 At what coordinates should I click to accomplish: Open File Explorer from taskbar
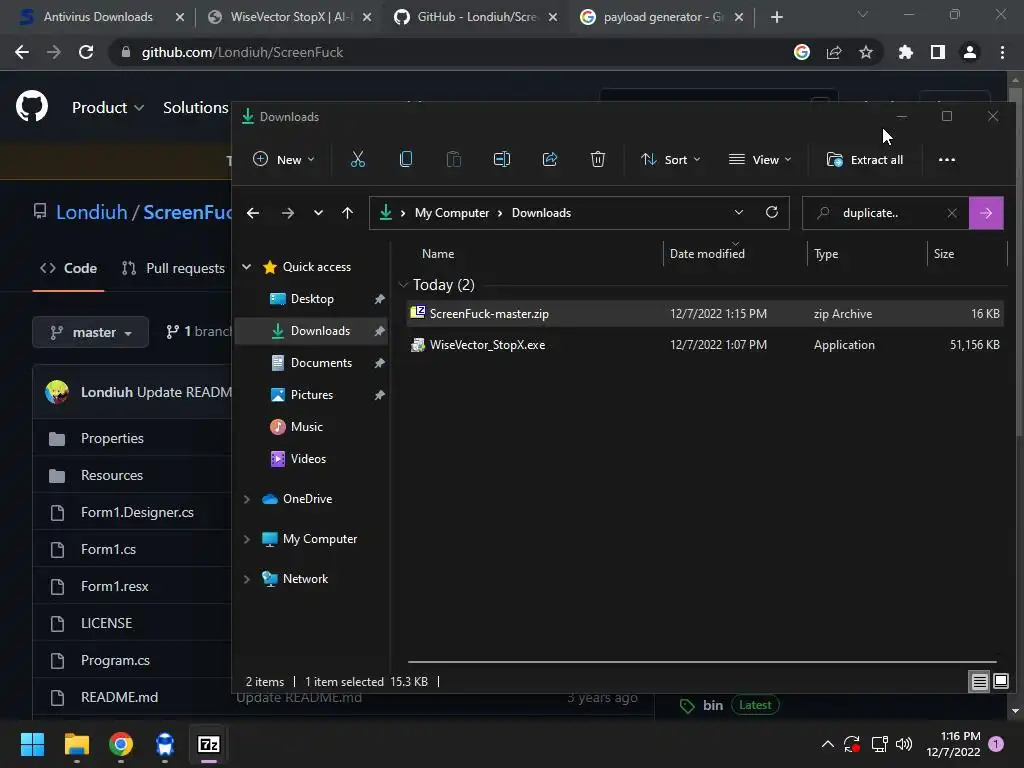tap(76, 744)
